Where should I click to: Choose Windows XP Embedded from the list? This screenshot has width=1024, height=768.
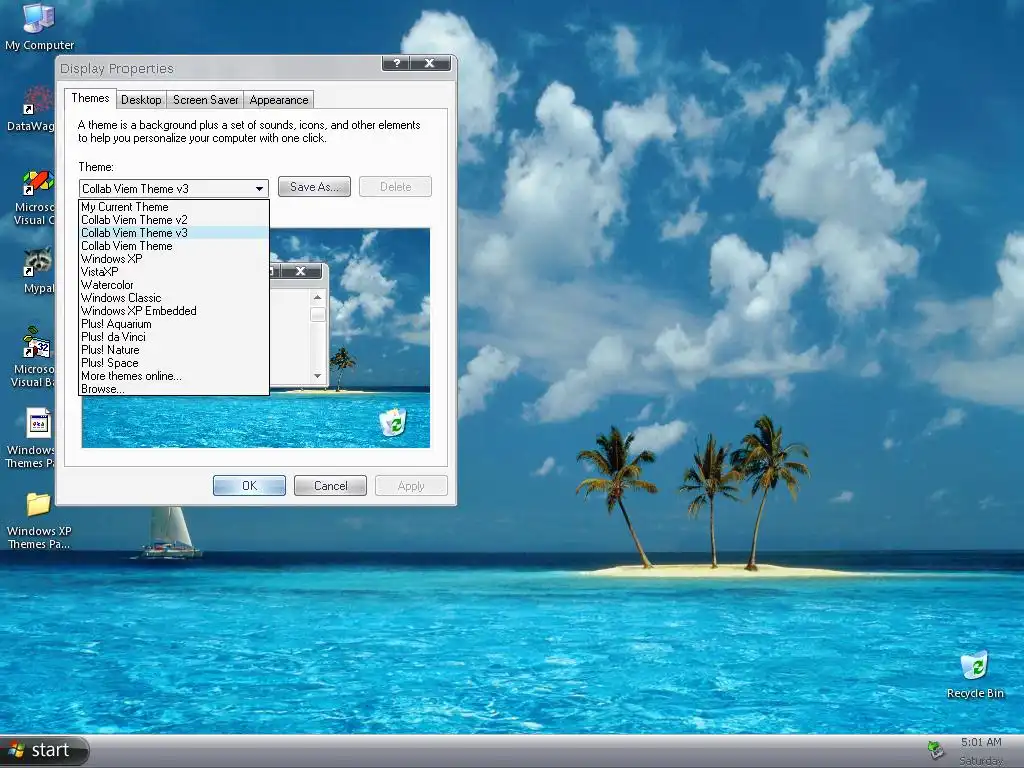tap(174, 312)
